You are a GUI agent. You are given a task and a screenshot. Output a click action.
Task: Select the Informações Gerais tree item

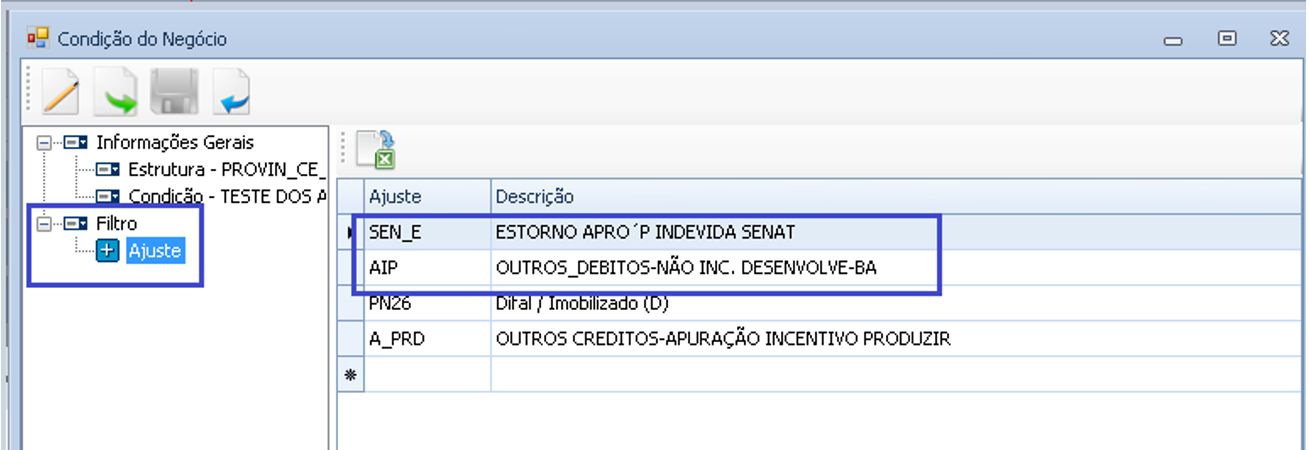pyautogui.click(x=175, y=143)
